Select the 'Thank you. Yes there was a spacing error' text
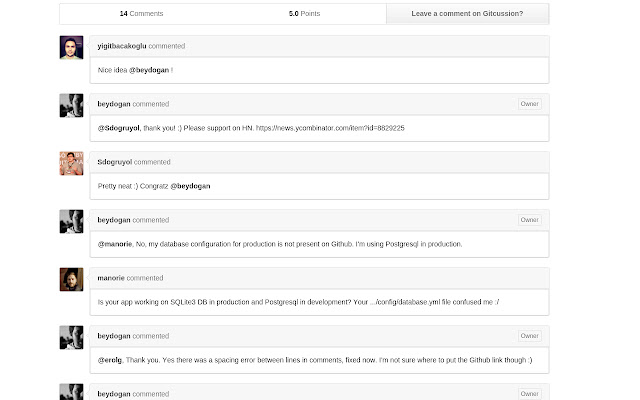The width and height of the screenshot is (640, 400). [329, 360]
